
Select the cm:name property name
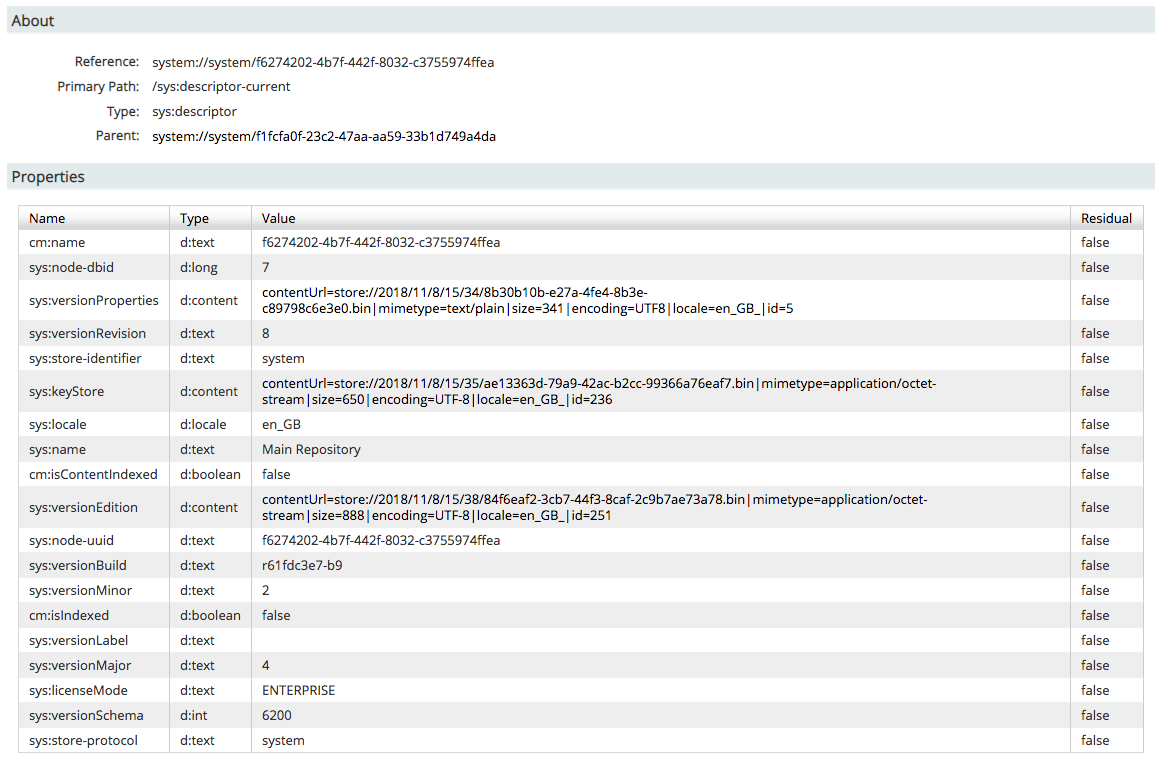pos(57,243)
